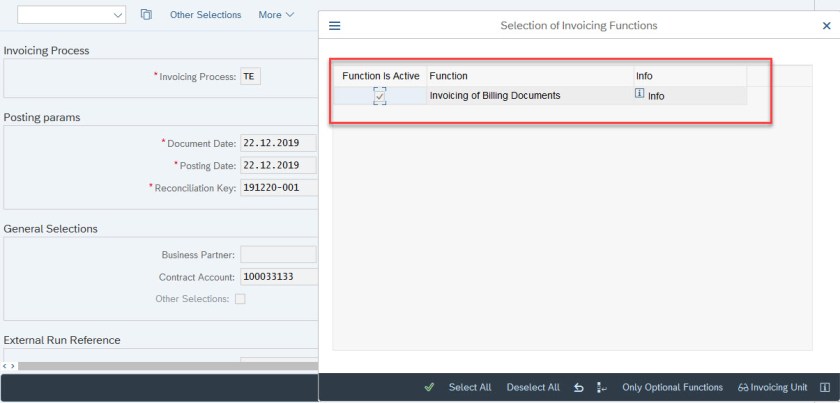Click the hierarchy icon beside Only Optional Functions
This screenshot has width=840, height=403.
pyautogui.click(x=602, y=388)
